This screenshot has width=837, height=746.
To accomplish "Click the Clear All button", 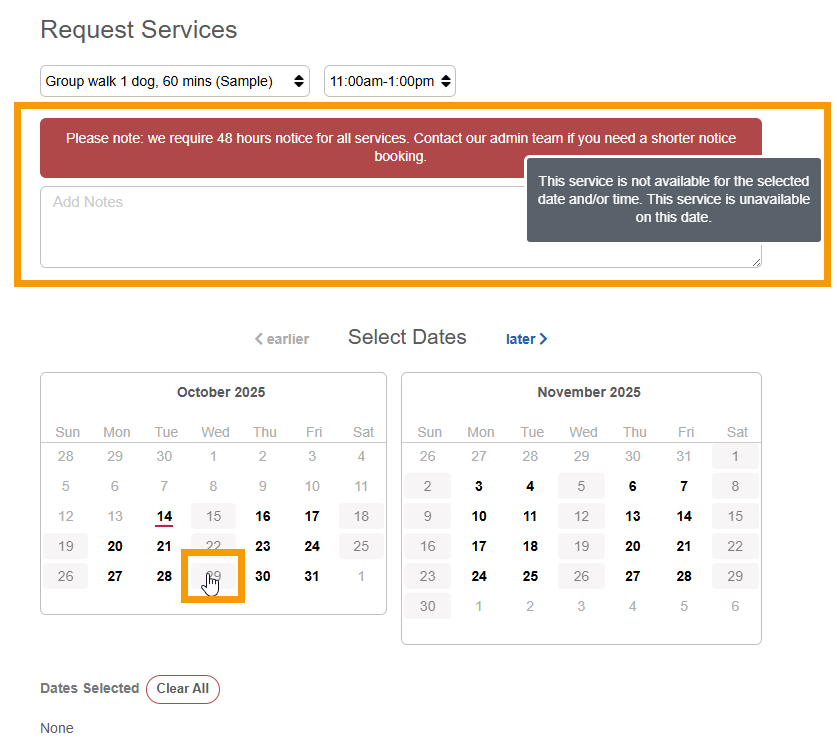I will tap(182, 689).
